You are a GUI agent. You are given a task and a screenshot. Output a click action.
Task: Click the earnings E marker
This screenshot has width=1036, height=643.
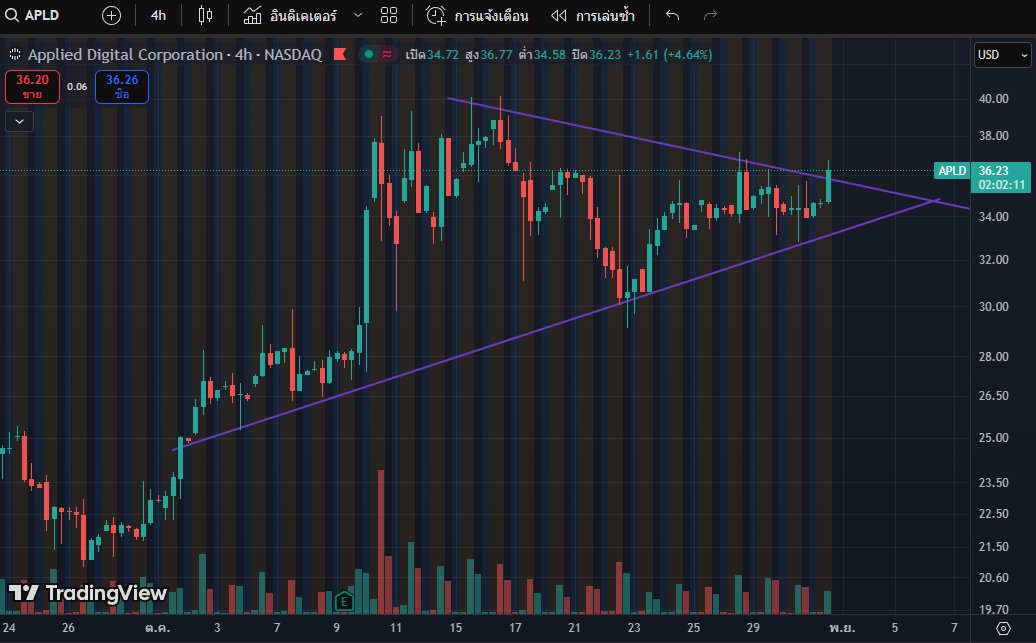tap(344, 601)
